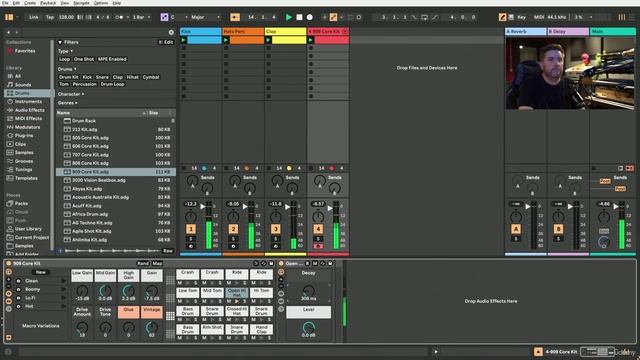Toggle the Follow playback icon
Viewport: 640px width, 360px height.
pos(235,17)
